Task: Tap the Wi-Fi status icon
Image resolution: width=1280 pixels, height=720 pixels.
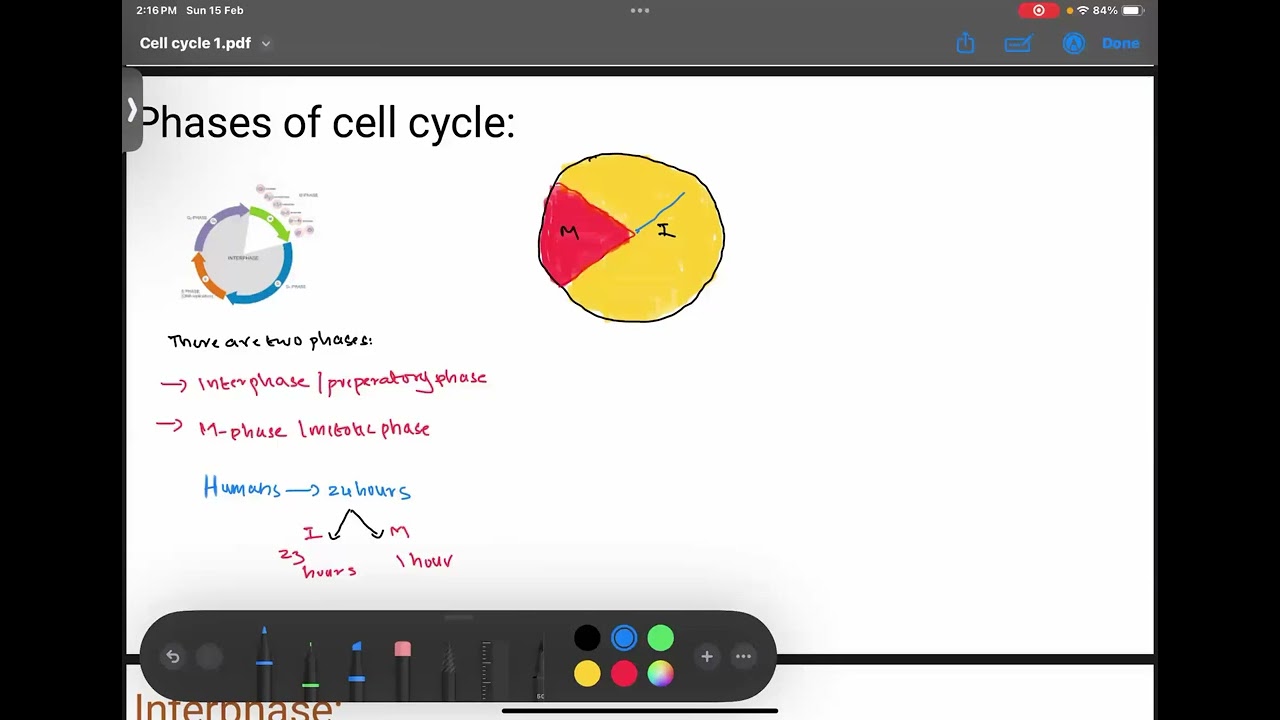Action: pos(1083,10)
